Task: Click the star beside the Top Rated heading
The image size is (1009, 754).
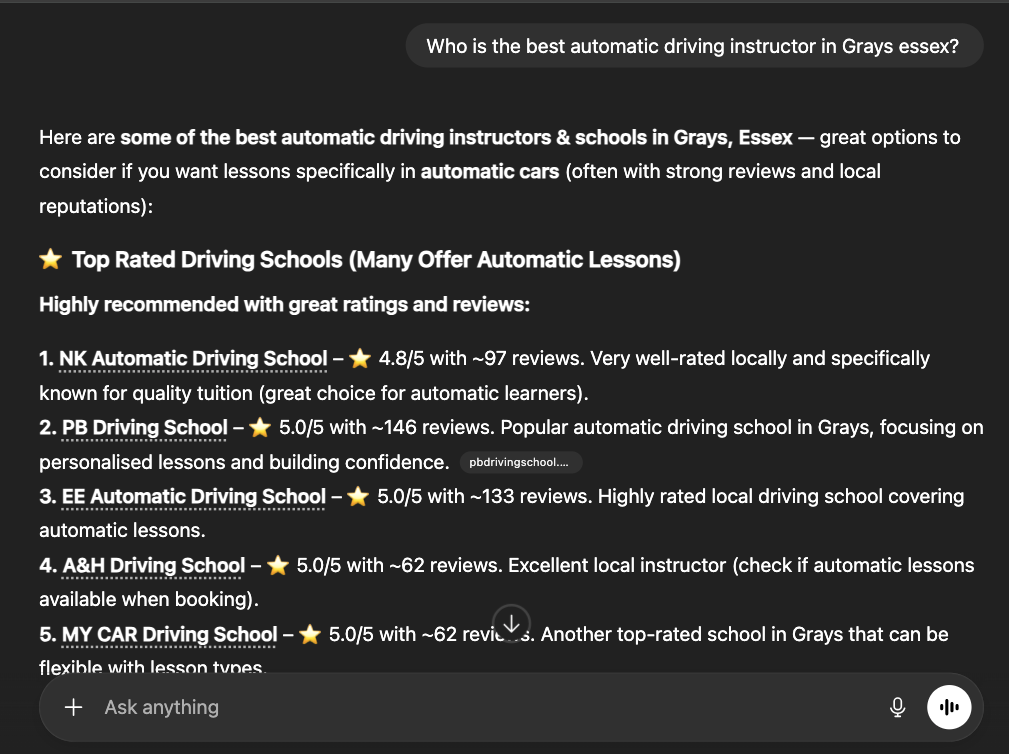Action: (x=50, y=260)
